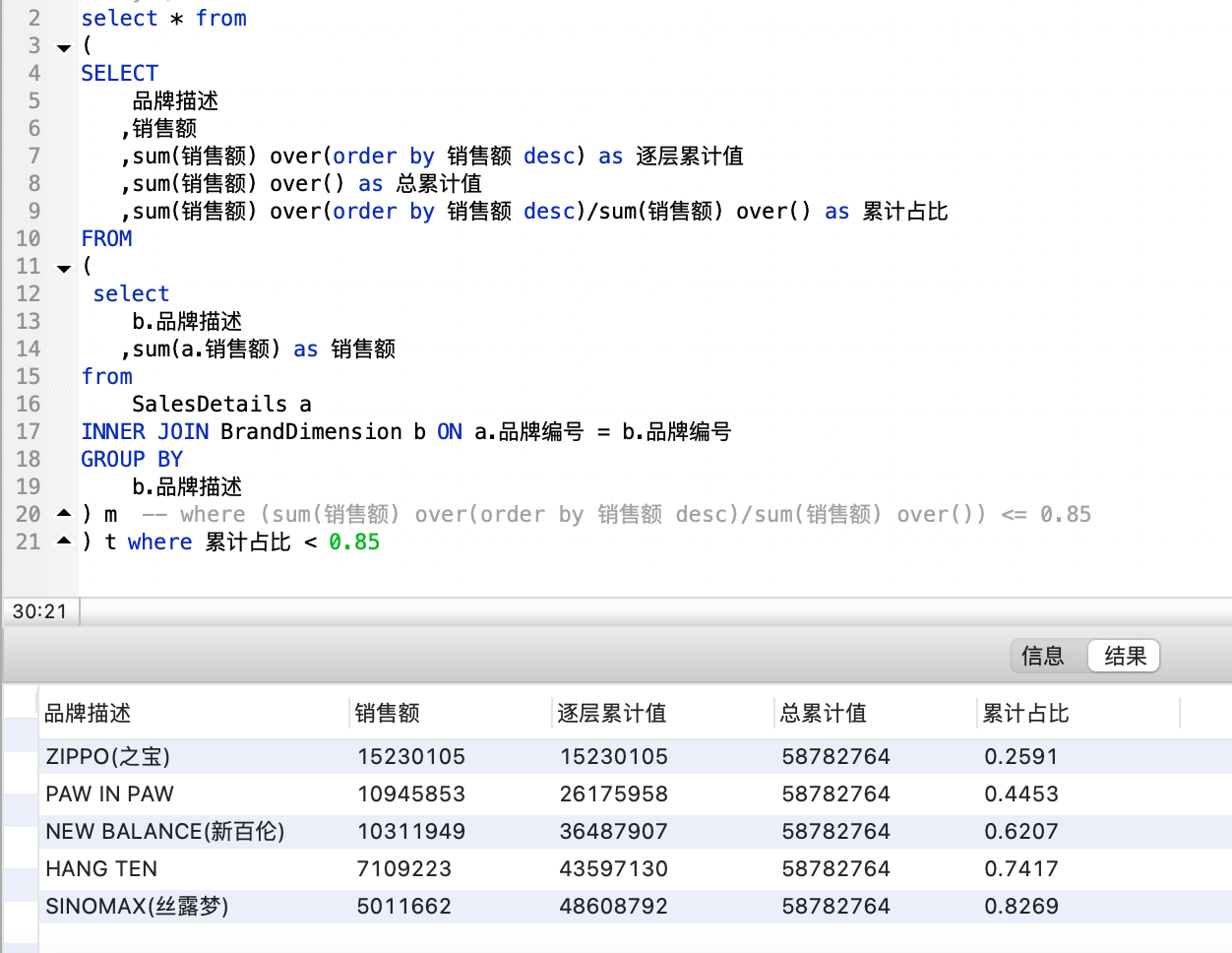Image resolution: width=1232 pixels, height=953 pixels.
Task: Click line number 10 in the gutter
Action: pos(29,238)
